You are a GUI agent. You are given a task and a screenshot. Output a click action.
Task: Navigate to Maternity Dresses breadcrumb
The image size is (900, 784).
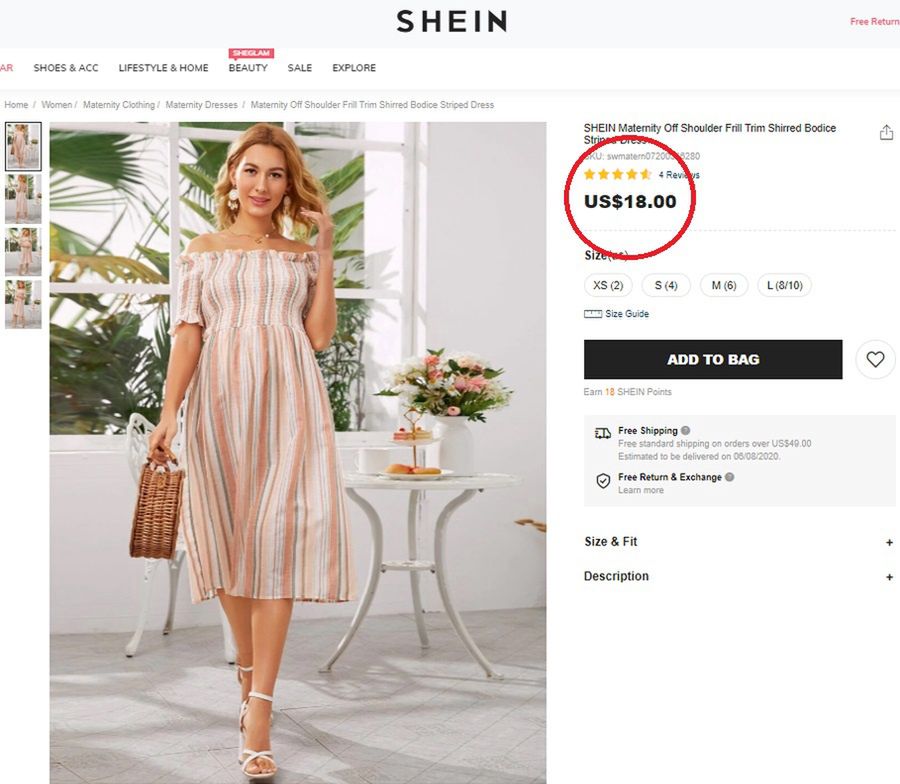(x=203, y=105)
